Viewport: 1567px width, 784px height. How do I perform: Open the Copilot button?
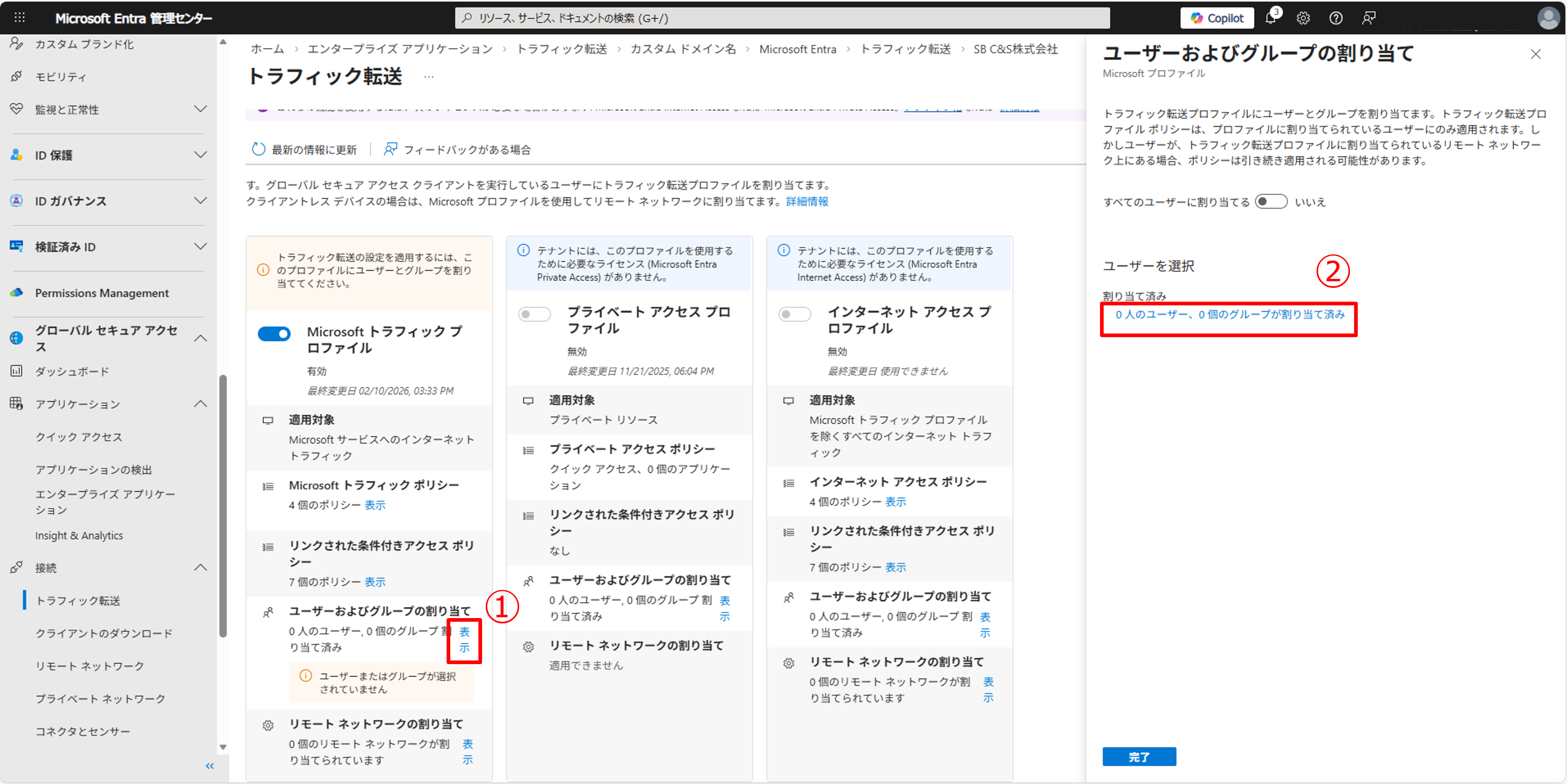point(1217,18)
